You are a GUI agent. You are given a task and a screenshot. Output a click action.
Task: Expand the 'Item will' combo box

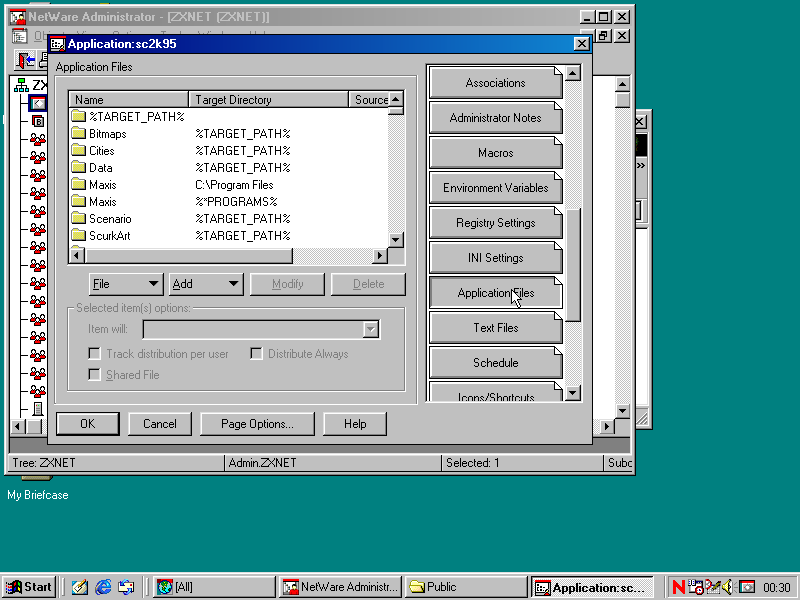point(371,330)
